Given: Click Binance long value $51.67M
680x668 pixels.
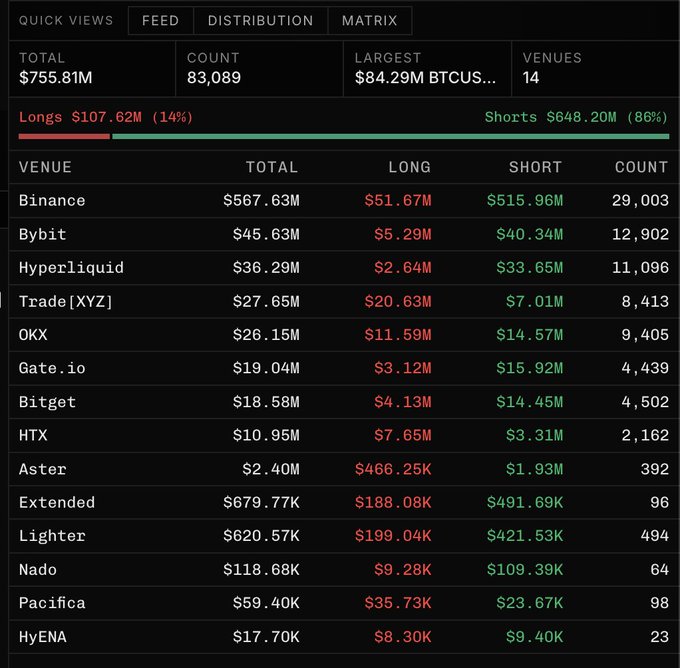Looking at the screenshot, I should (398, 200).
